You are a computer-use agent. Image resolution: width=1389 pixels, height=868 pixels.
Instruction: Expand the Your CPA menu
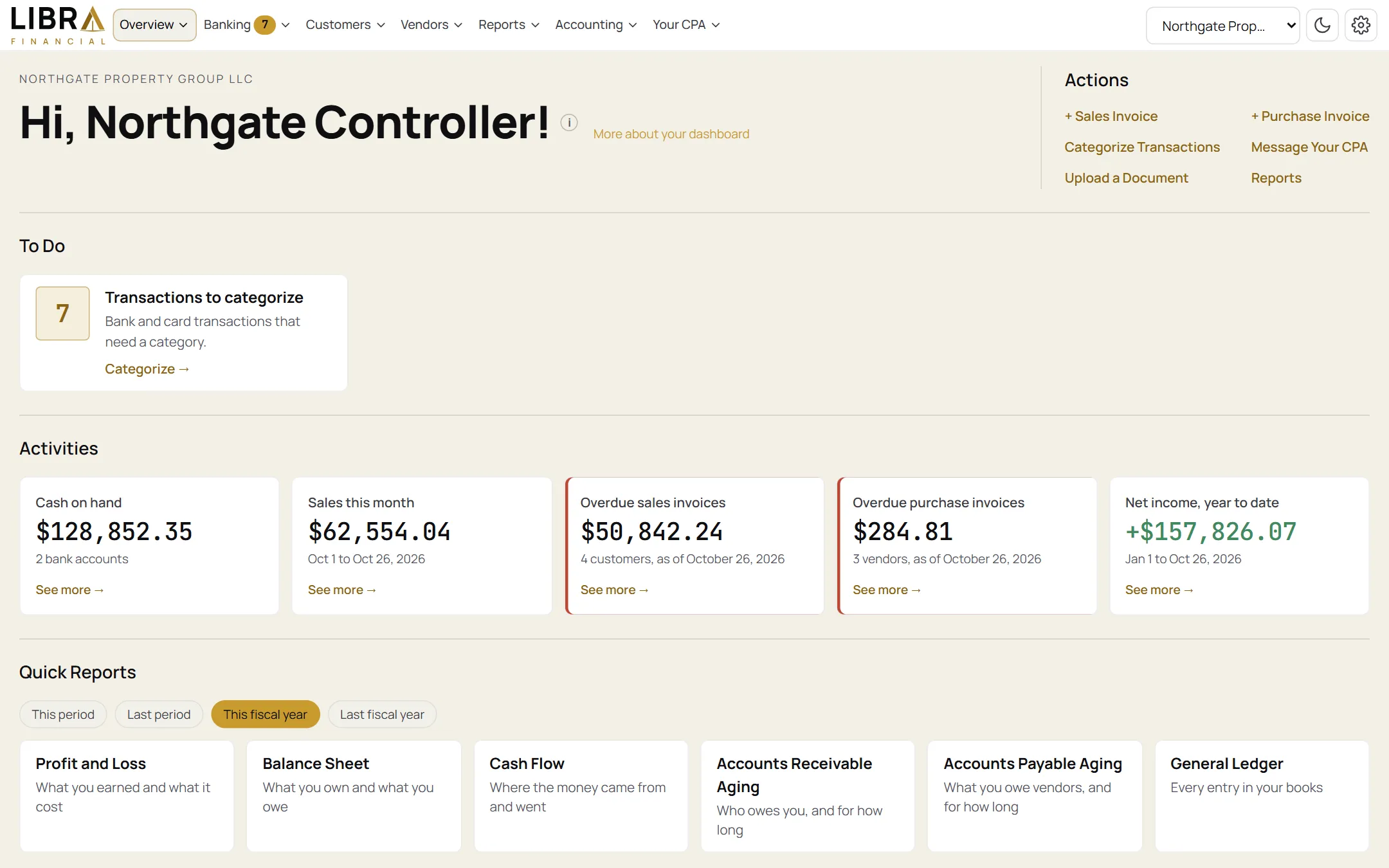686,24
